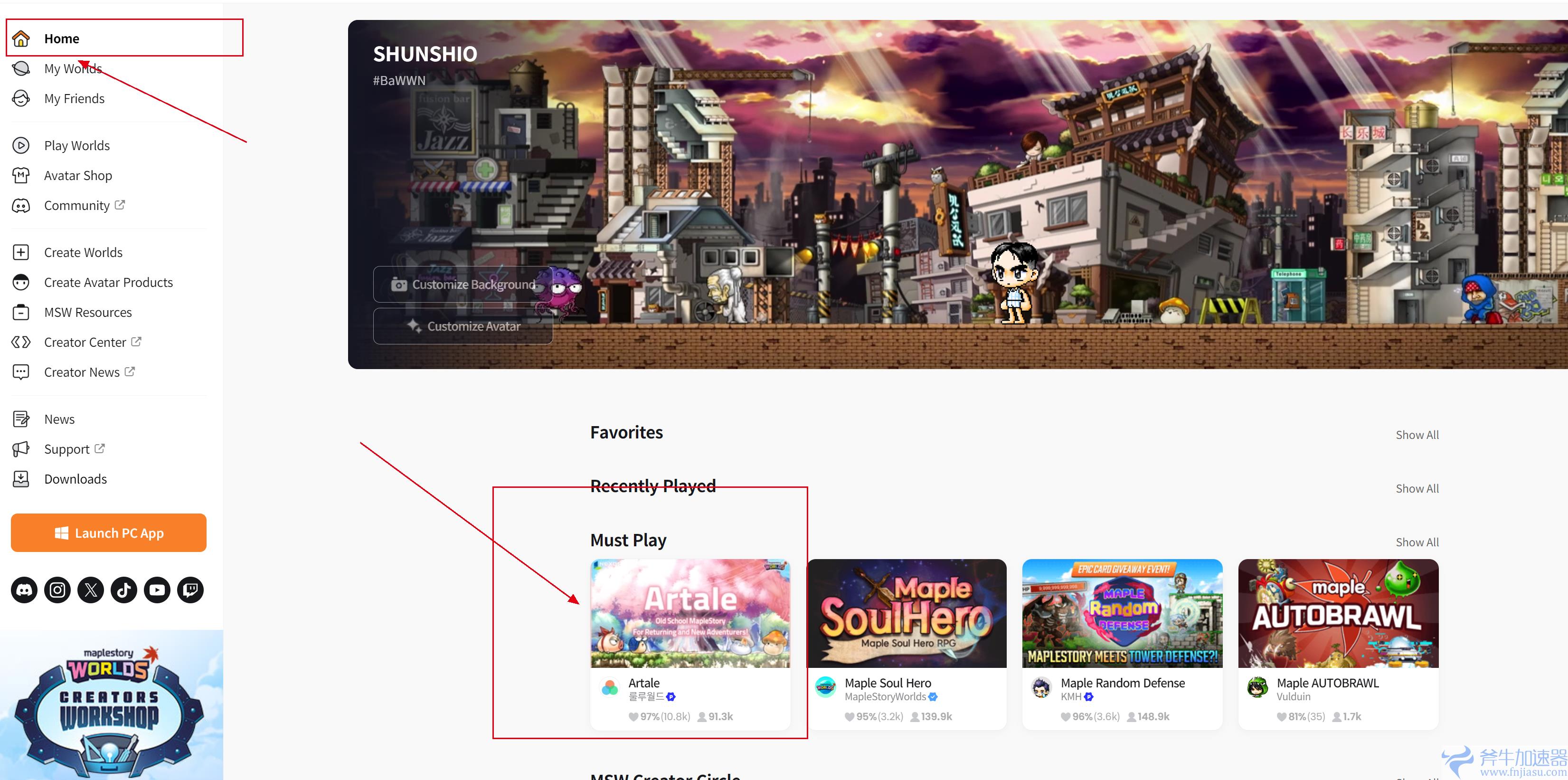Click the MapleStoryWorlds creator name
This screenshot has width=1568, height=780.
point(886,696)
